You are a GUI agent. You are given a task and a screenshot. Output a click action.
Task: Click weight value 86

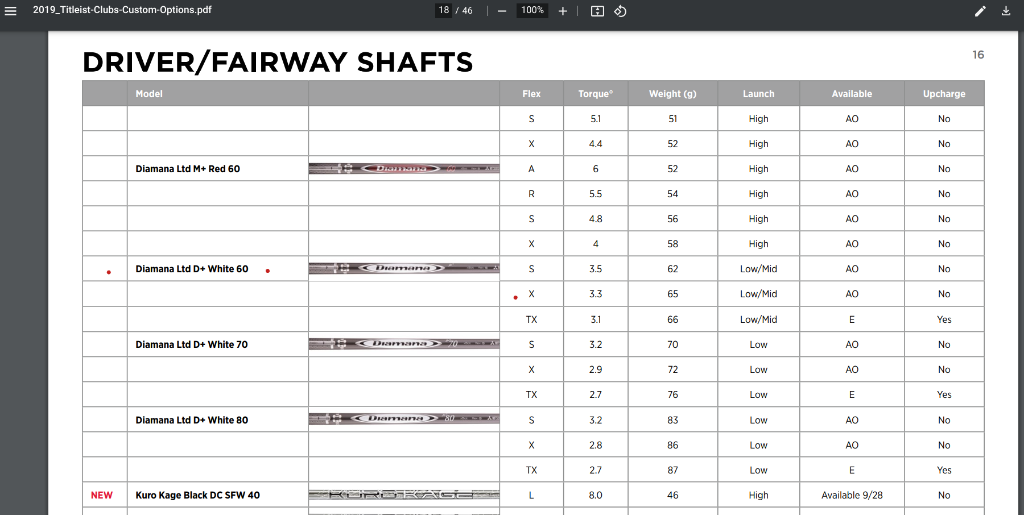pos(673,445)
